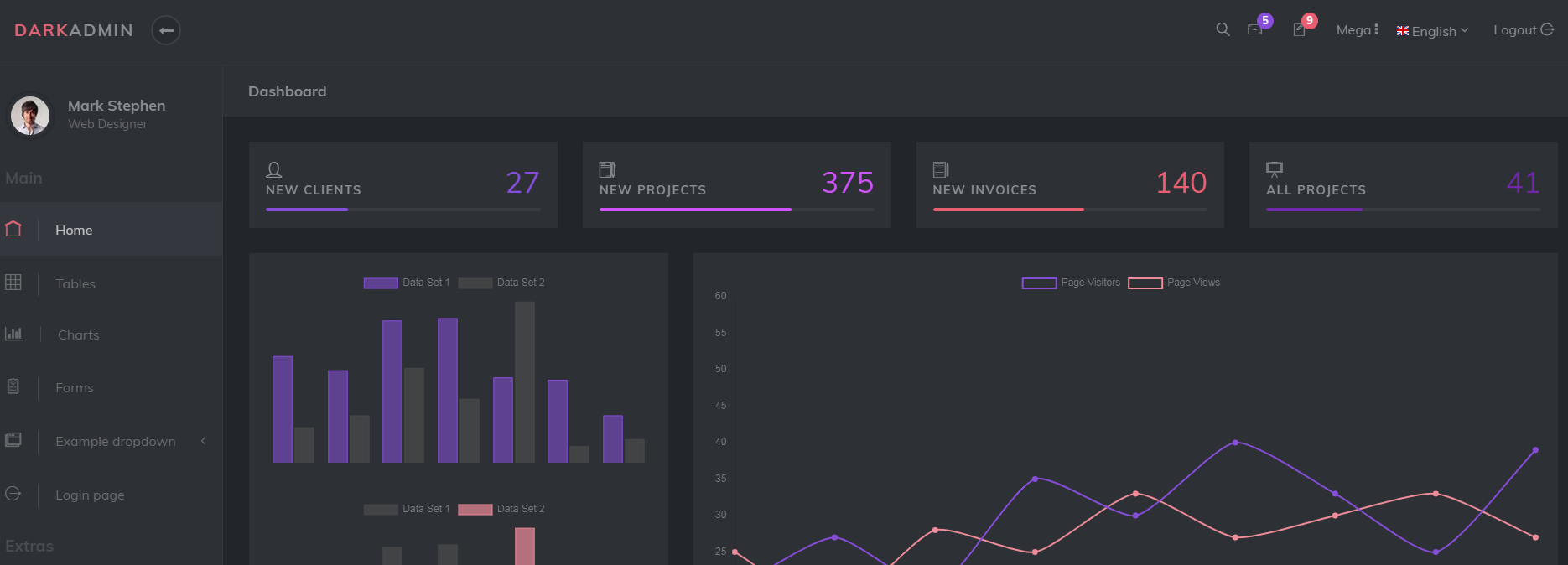This screenshot has width=1568, height=565.
Task: Click the Mark Stephen profile name
Action: tap(117, 106)
